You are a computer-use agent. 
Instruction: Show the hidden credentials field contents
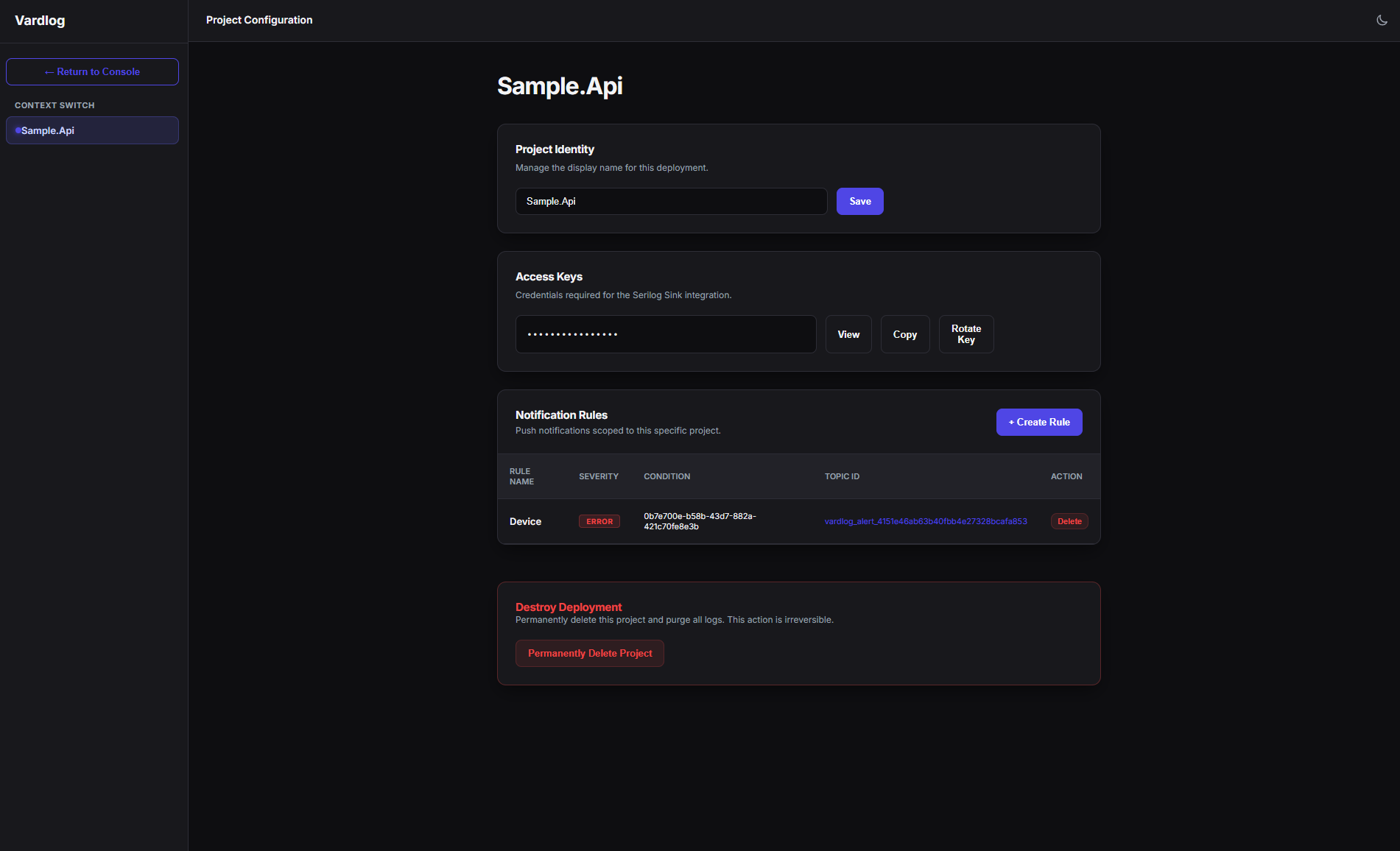848,333
